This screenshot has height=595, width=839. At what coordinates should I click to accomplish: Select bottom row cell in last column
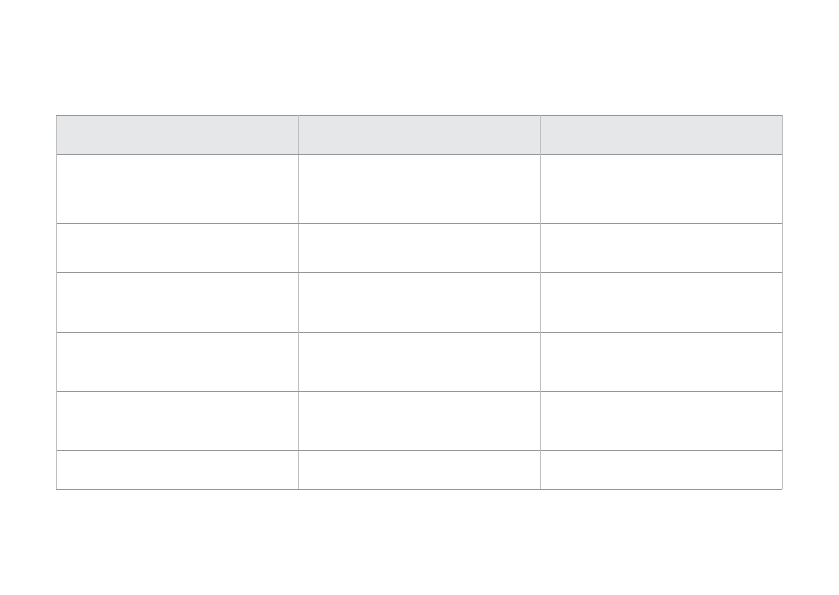[661, 470]
